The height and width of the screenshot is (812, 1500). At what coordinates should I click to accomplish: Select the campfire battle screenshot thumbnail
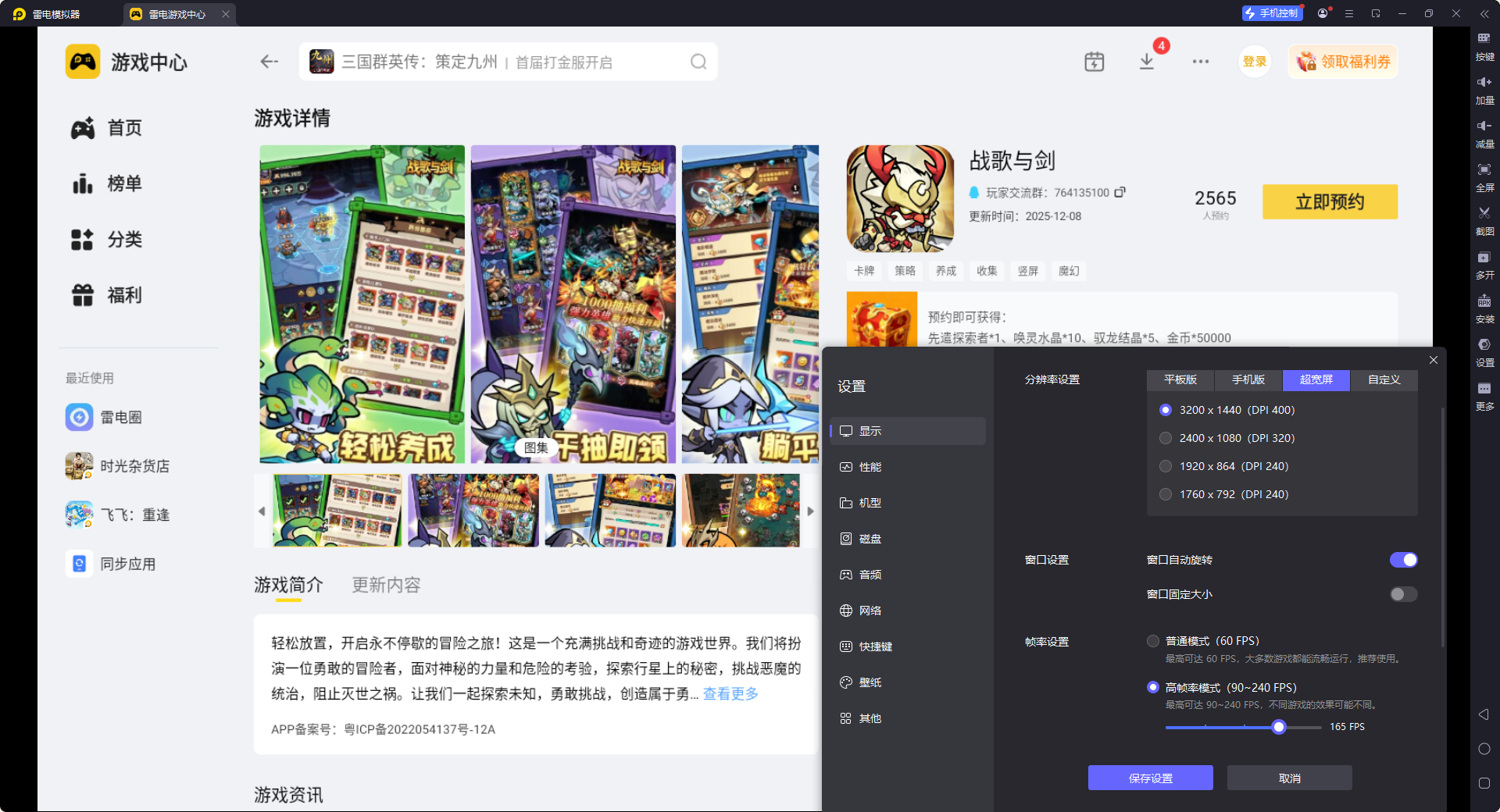(741, 511)
